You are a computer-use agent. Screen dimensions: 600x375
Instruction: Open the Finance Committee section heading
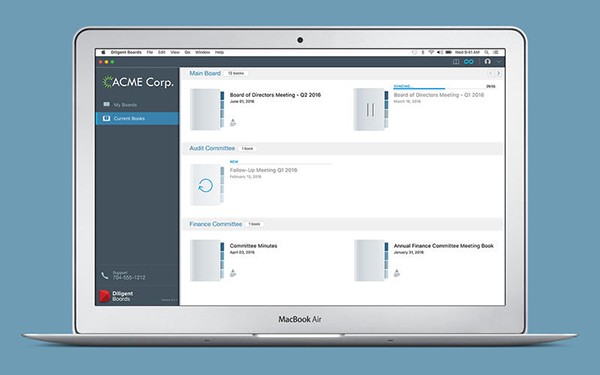pyautogui.click(x=215, y=224)
